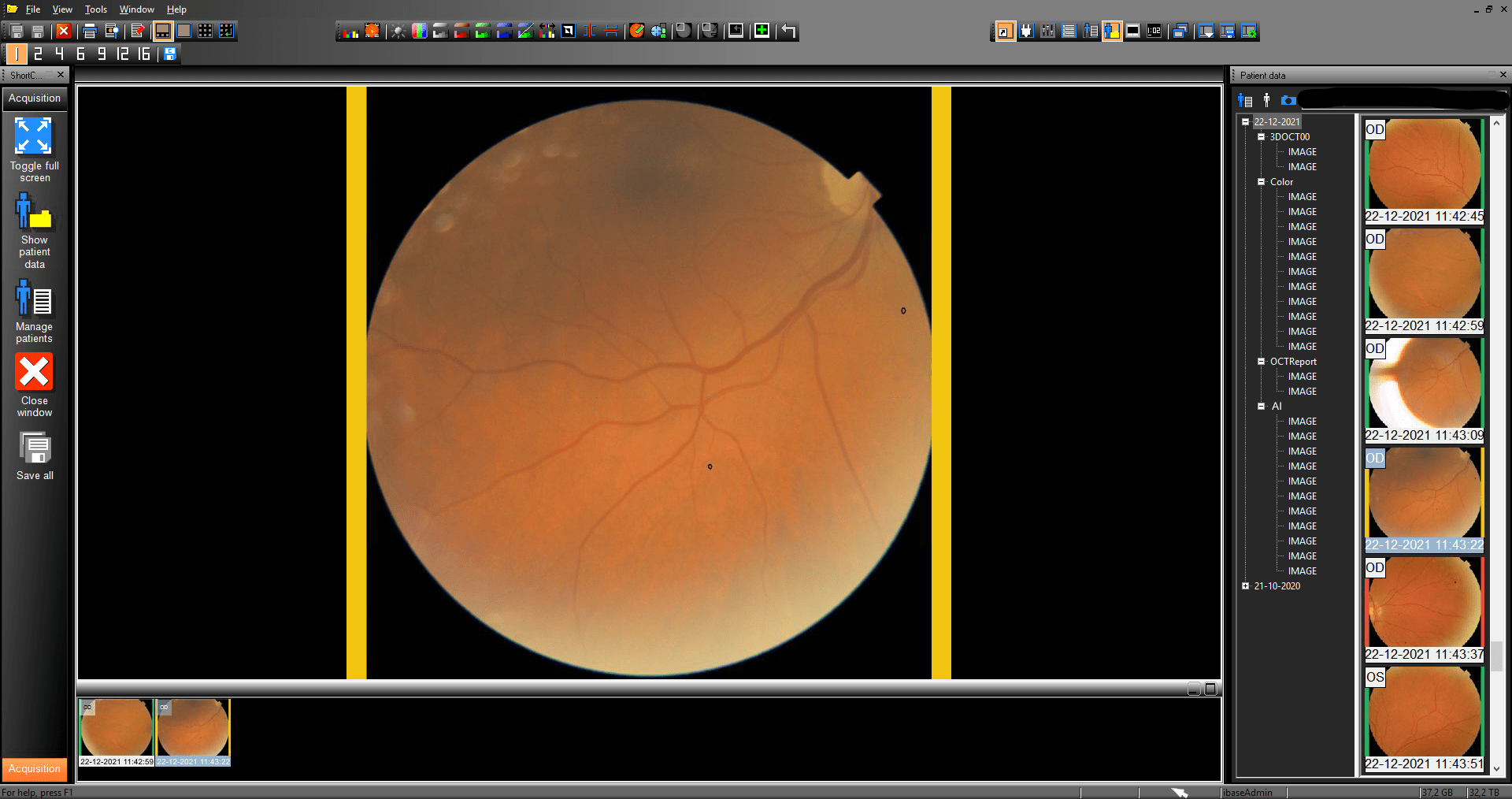Click the red X Close window icon
The image size is (1512, 799).
(x=34, y=372)
